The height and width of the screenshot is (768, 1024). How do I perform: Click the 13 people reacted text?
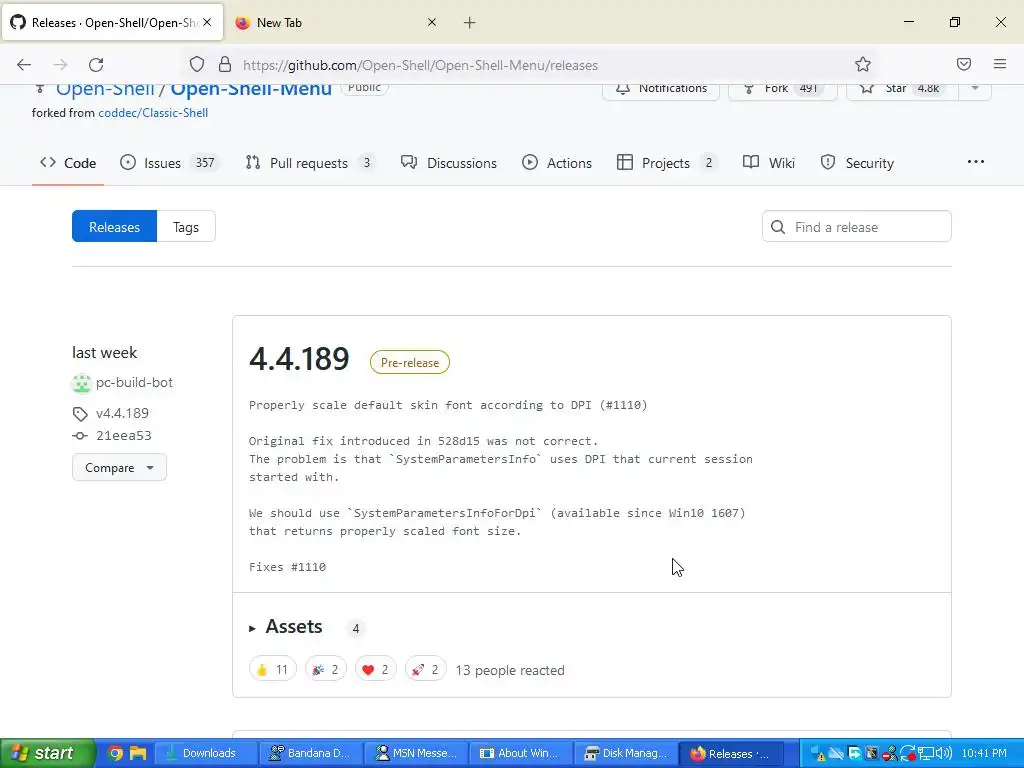pyautogui.click(x=510, y=670)
